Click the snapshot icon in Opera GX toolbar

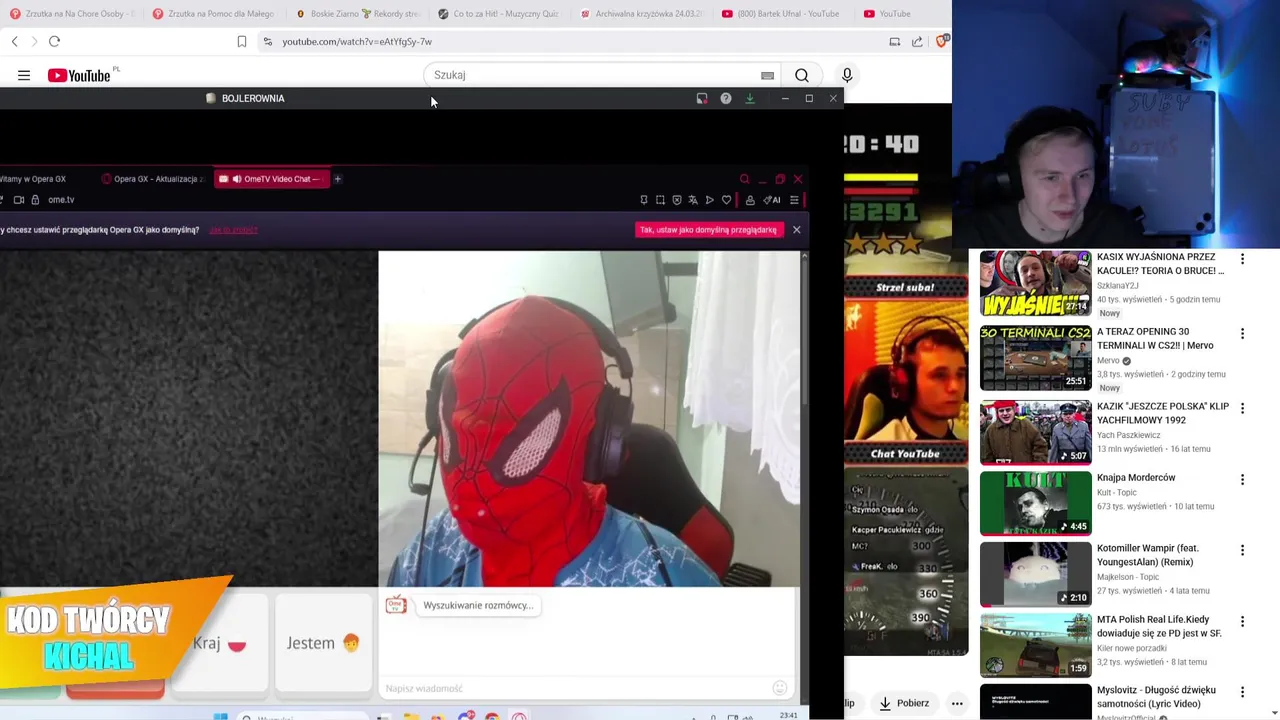660,200
